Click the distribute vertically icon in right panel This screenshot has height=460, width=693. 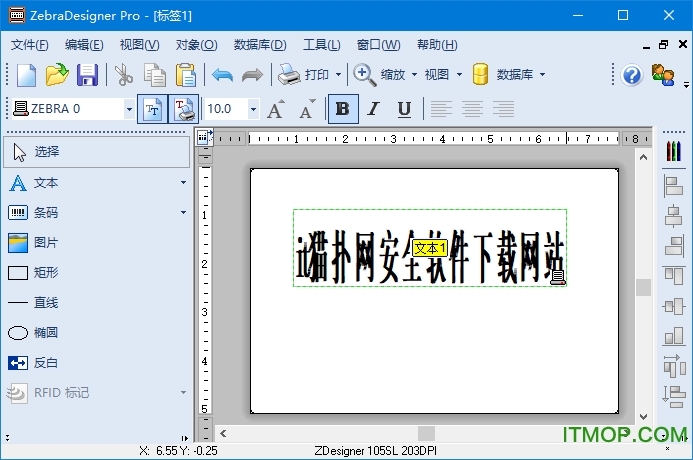(x=674, y=396)
